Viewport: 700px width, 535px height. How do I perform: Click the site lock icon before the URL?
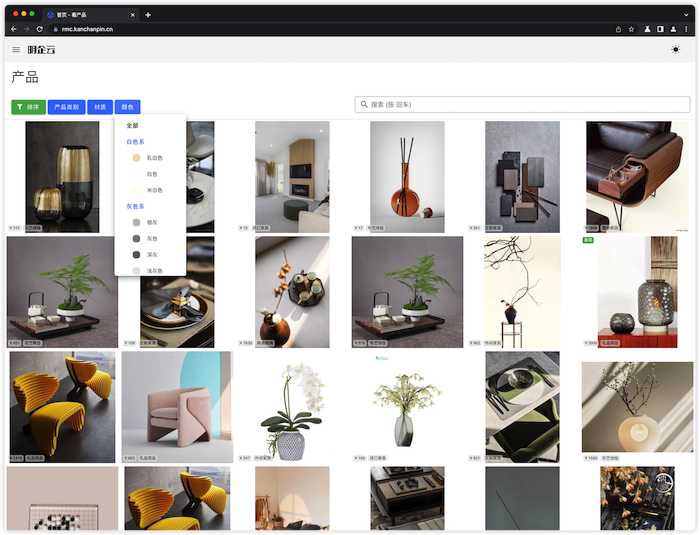[56, 29]
